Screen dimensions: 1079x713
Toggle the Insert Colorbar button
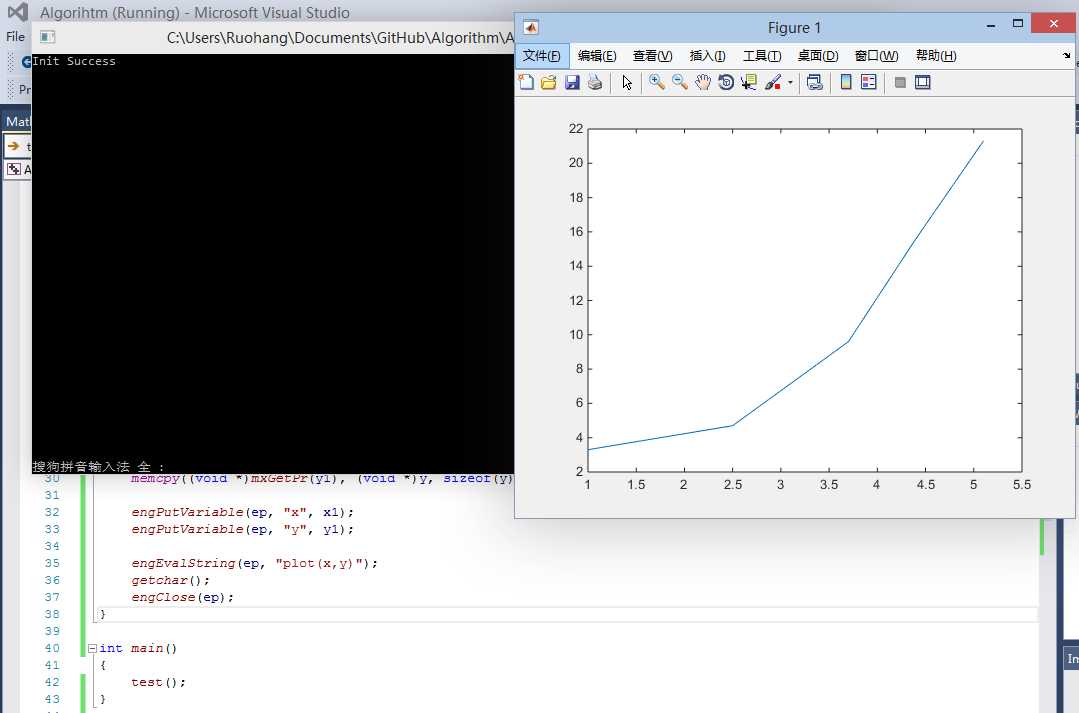coord(846,83)
